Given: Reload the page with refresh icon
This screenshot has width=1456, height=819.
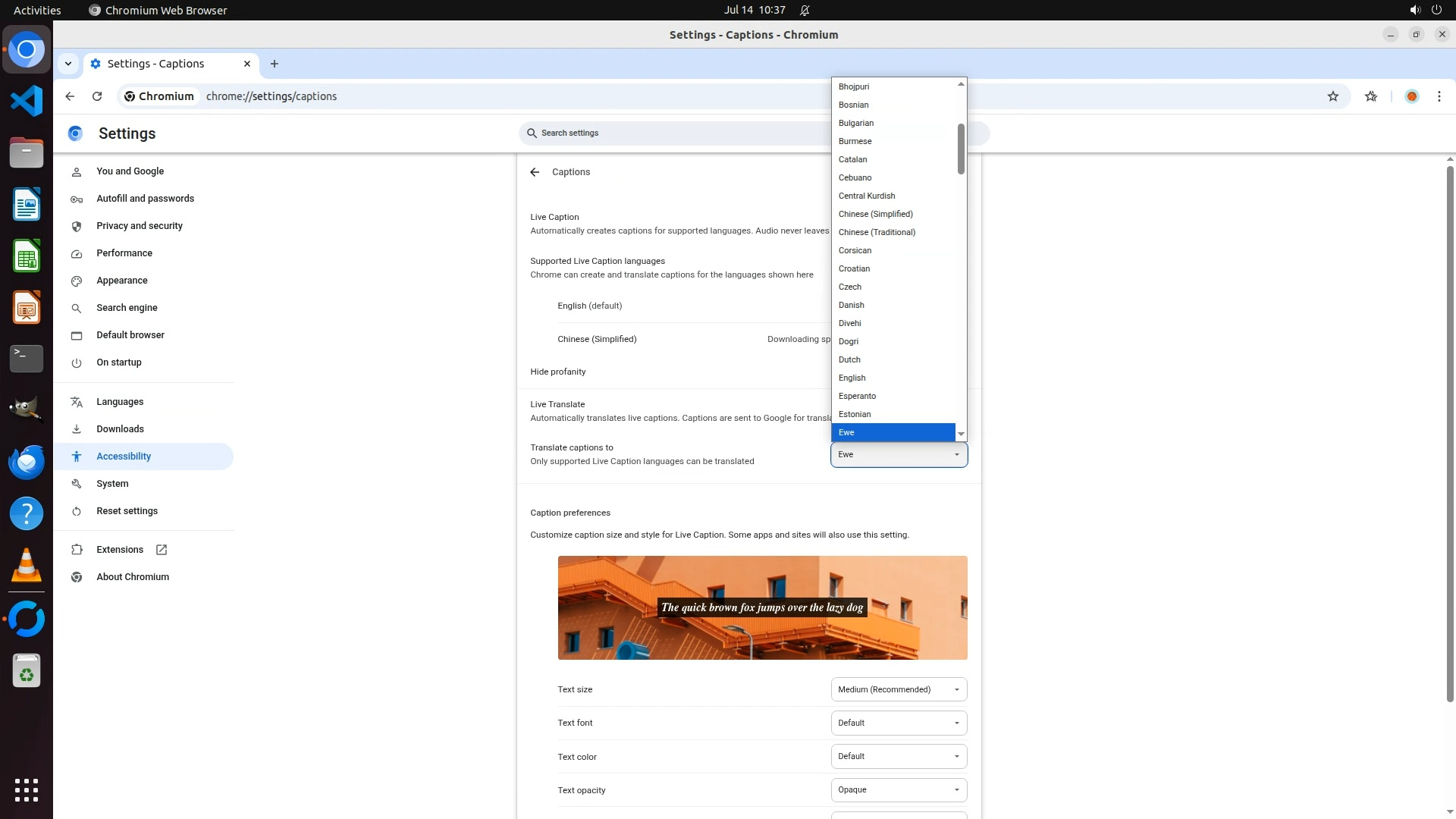Looking at the screenshot, I should point(97,96).
